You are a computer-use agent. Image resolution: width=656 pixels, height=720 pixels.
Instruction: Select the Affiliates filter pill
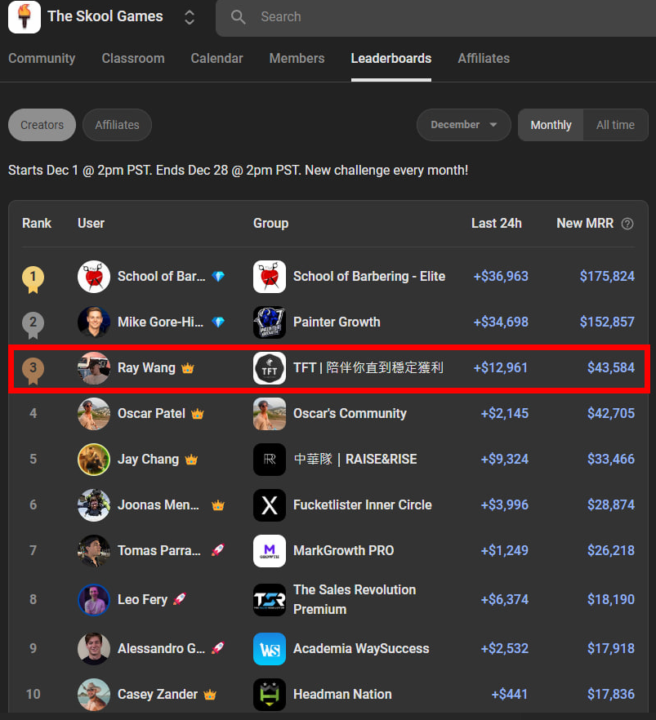coord(117,125)
